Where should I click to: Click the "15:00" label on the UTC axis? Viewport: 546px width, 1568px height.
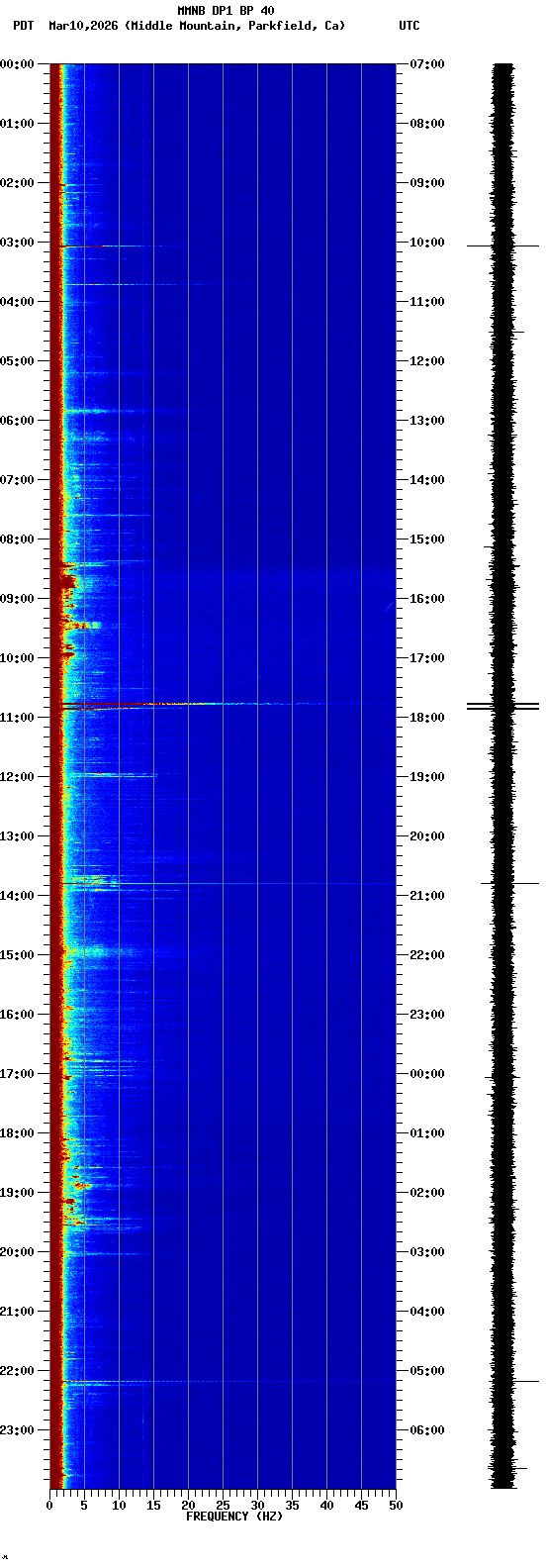tap(427, 539)
